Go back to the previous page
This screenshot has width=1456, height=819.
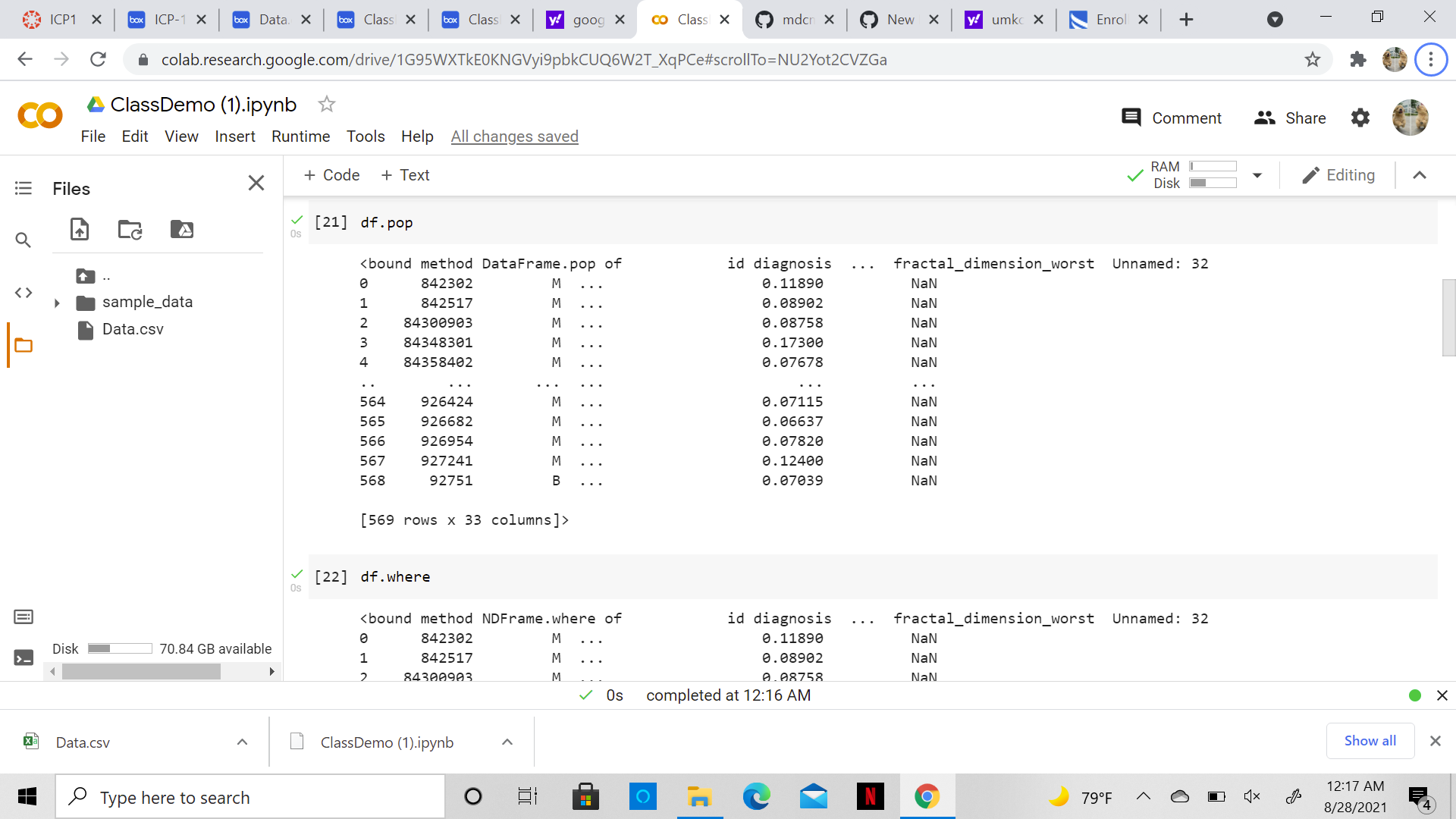pos(25,59)
